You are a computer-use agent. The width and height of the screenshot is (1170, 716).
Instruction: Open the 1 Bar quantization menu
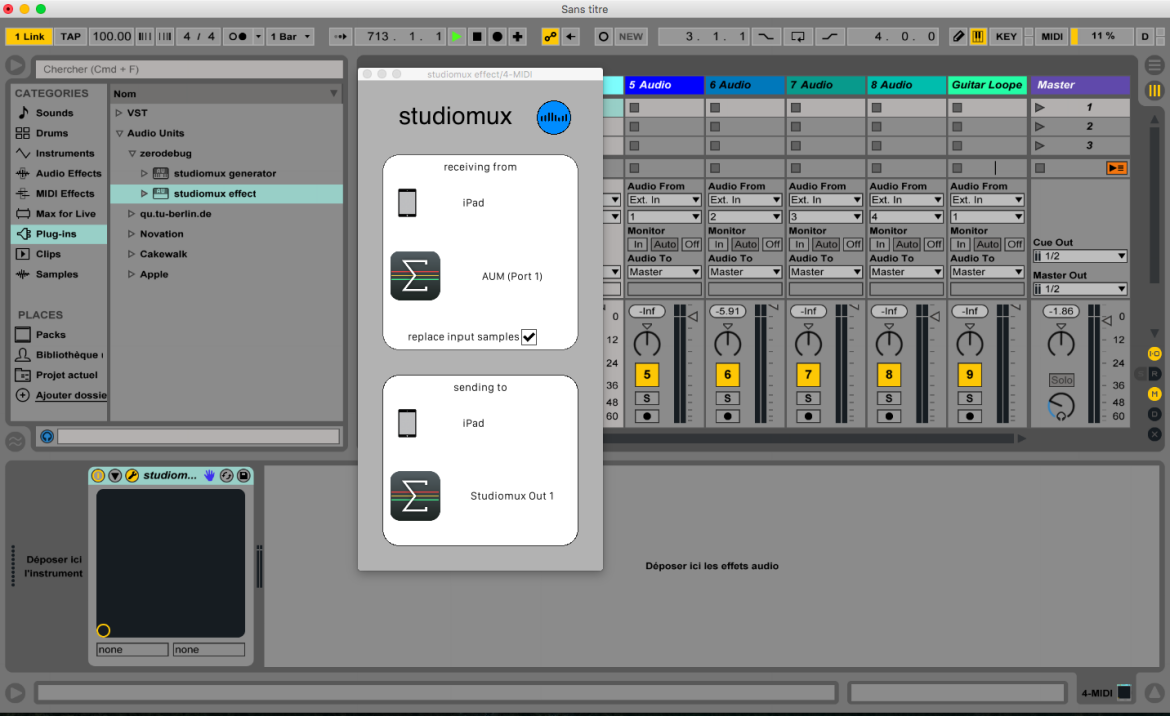click(x=290, y=37)
